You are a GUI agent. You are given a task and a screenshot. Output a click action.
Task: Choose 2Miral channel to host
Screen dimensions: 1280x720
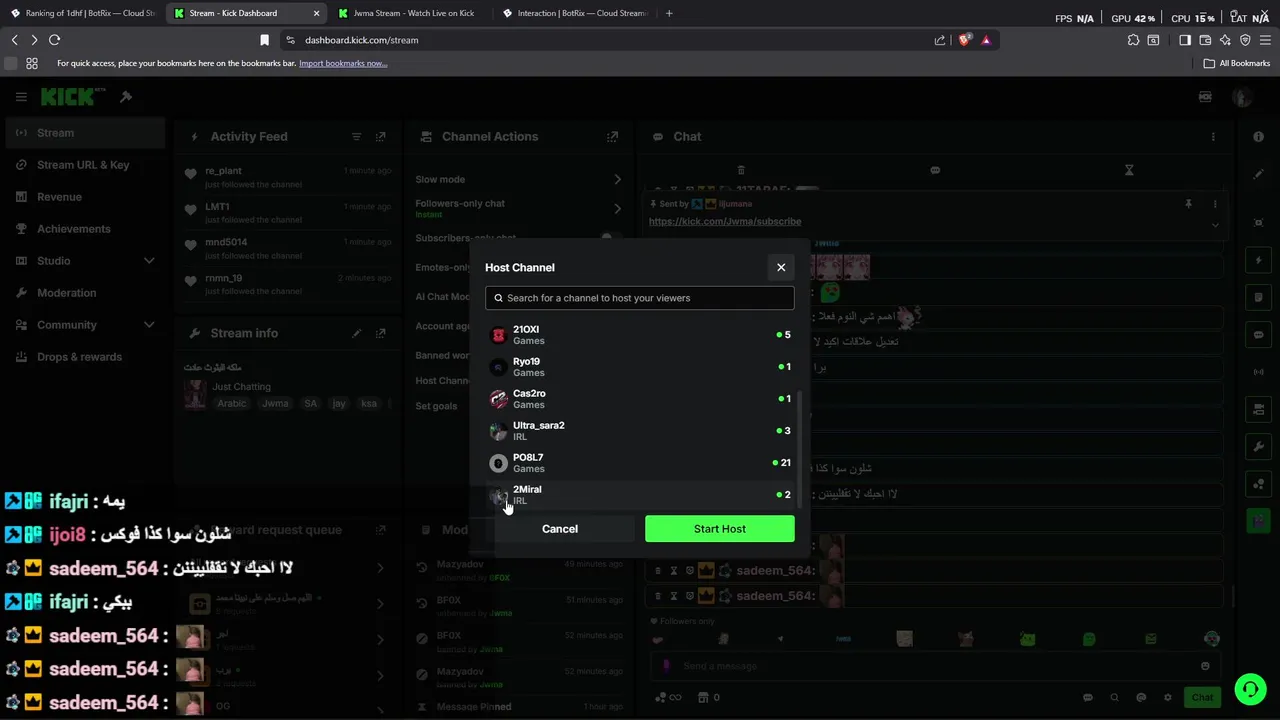(x=640, y=495)
